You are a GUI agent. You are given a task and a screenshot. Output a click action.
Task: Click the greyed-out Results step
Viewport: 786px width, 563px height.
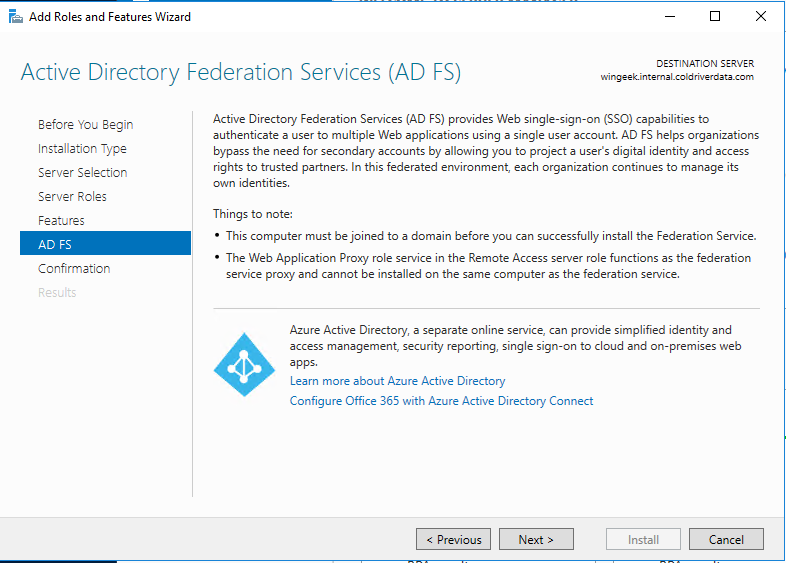coord(57,293)
